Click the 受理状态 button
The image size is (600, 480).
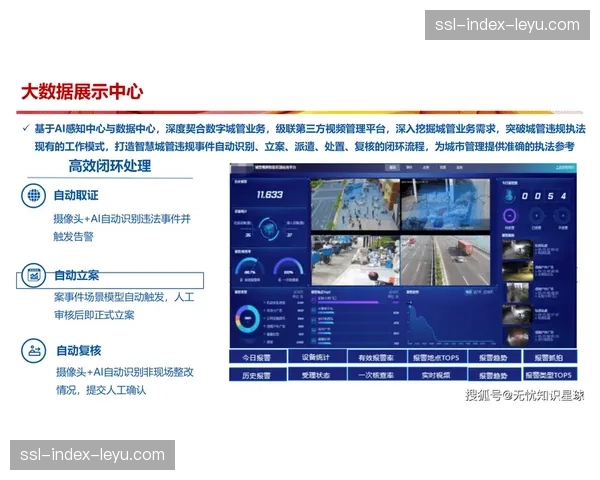(x=316, y=375)
